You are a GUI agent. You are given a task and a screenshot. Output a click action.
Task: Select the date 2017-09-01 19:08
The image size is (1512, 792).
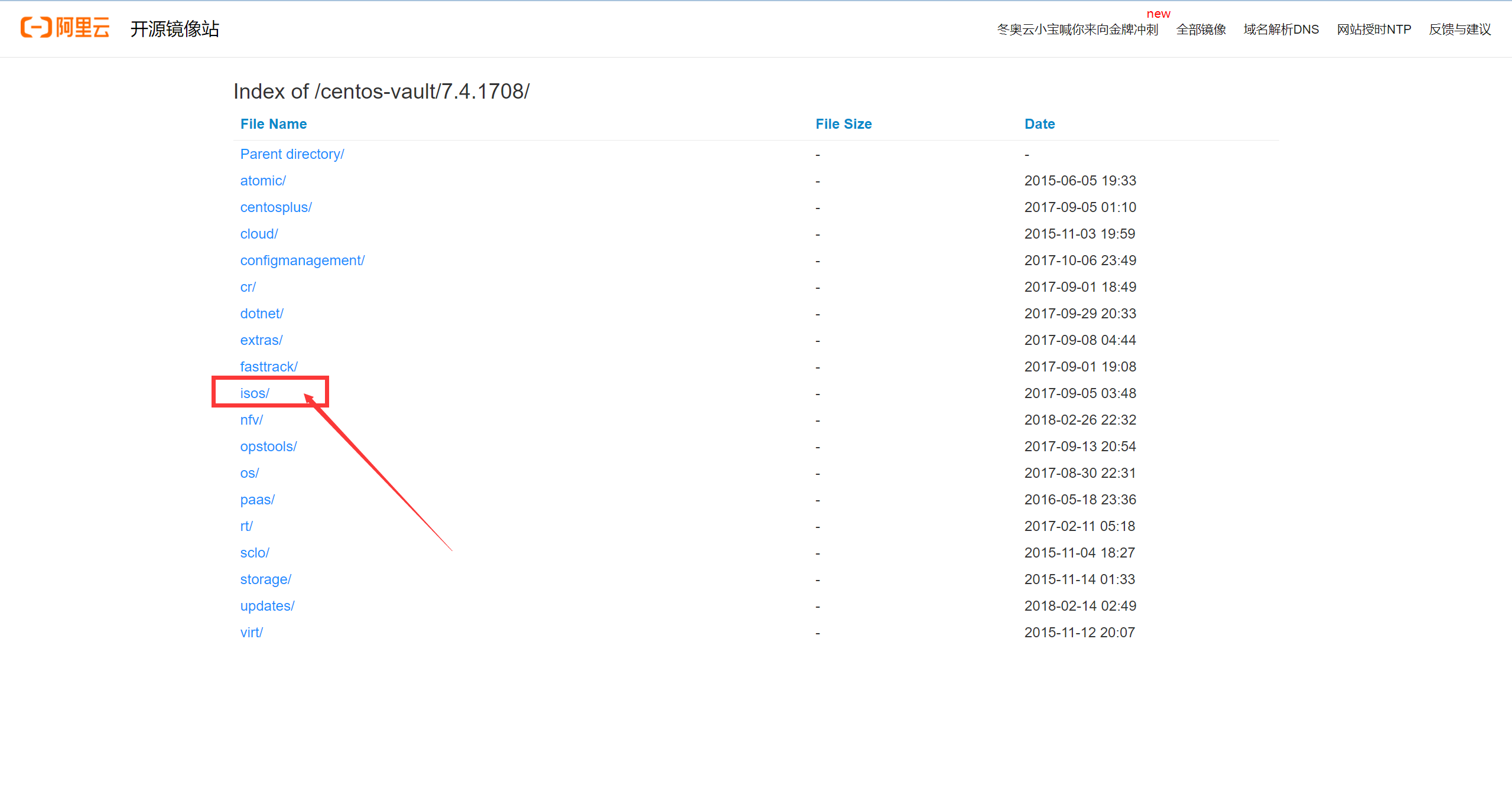pyautogui.click(x=1080, y=367)
